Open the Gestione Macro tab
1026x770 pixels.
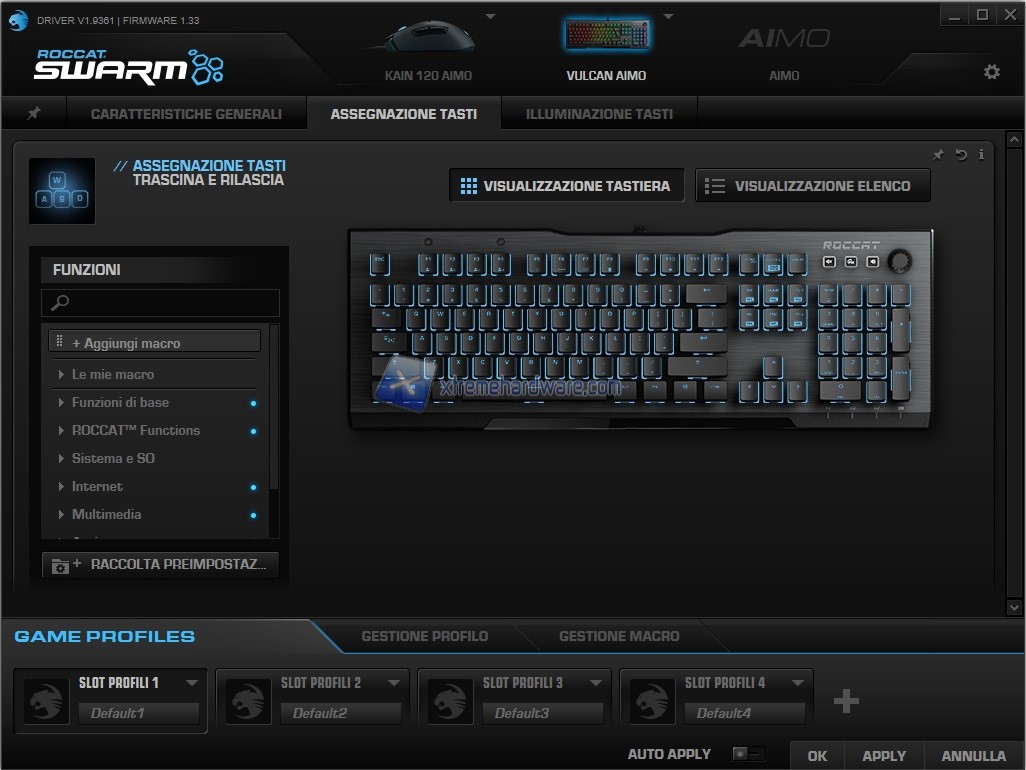click(618, 636)
